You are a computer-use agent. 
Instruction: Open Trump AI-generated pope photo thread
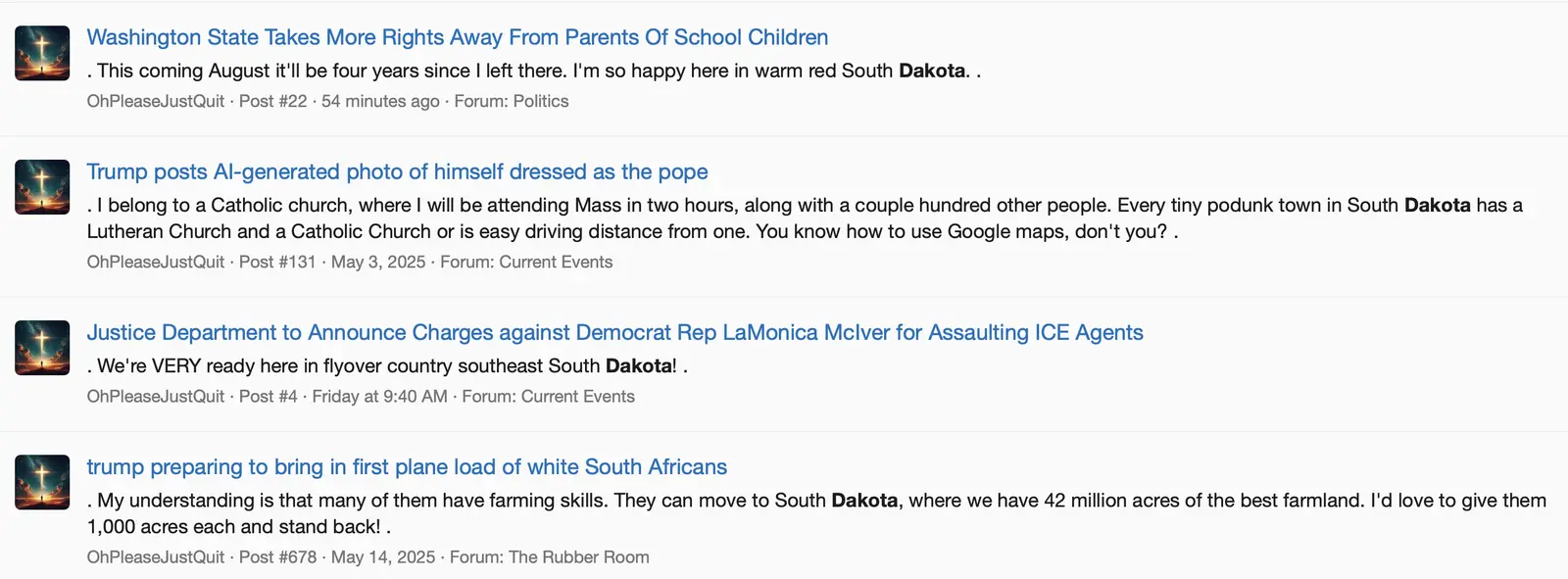(397, 171)
